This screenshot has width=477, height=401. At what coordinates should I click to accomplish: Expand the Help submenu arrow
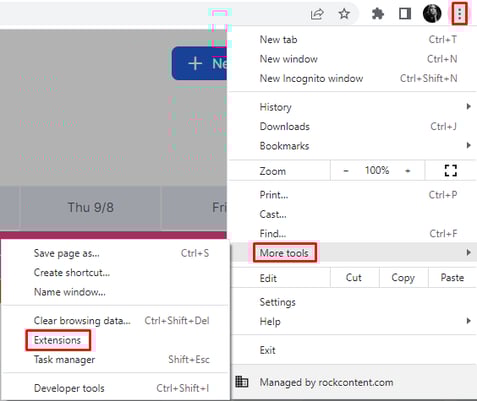point(469,321)
